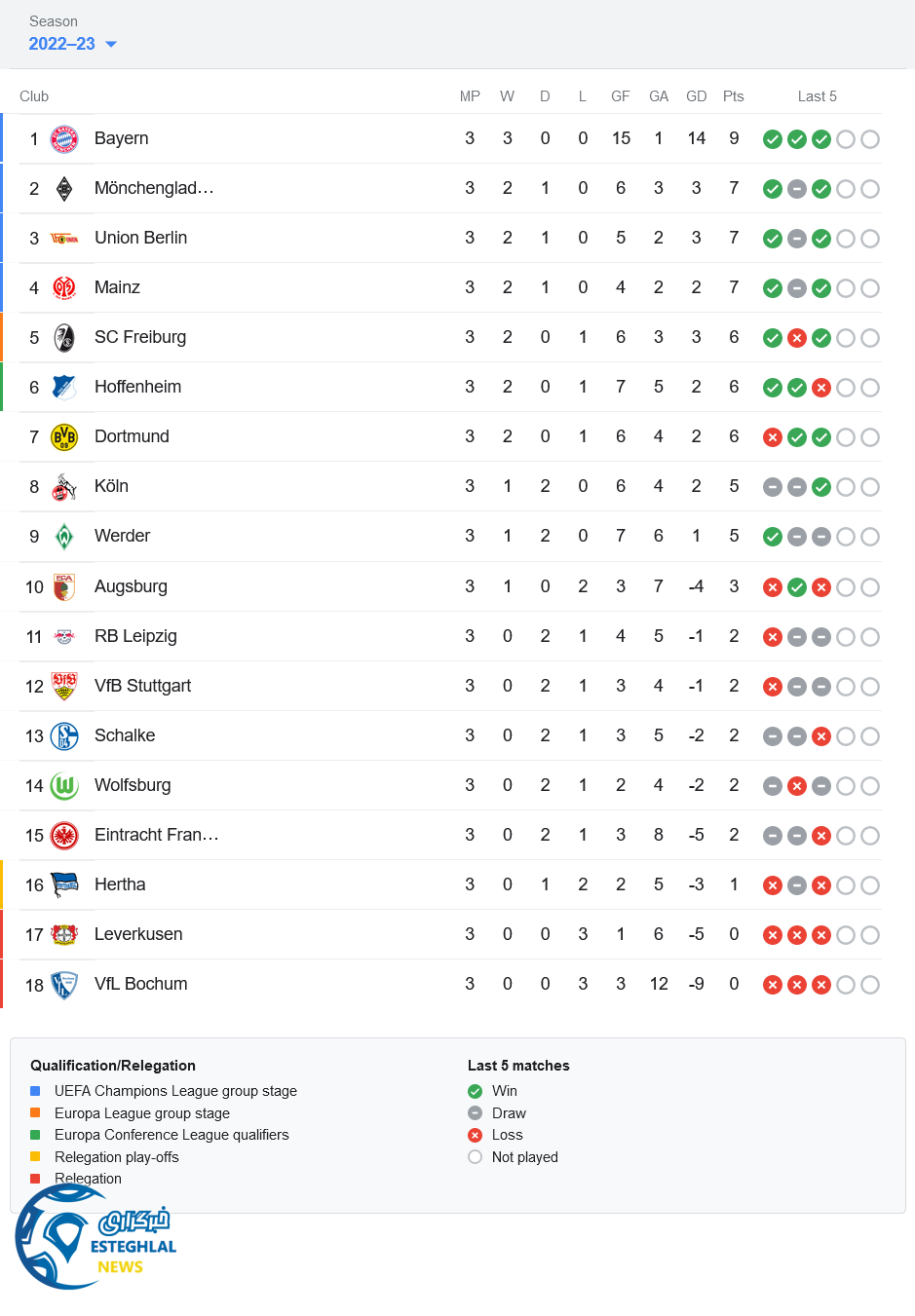This screenshot has height=1316, width=915.
Task: Open the Union Berlin team link
Action: coord(140,238)
